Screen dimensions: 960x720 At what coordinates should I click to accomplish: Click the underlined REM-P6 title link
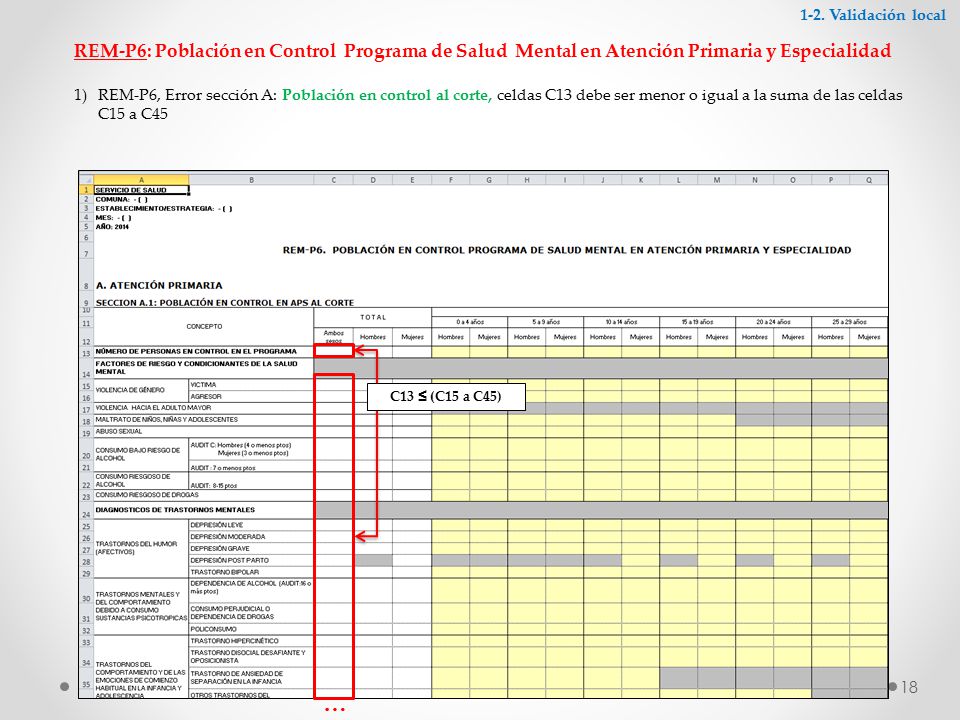[x=110, y=50]
